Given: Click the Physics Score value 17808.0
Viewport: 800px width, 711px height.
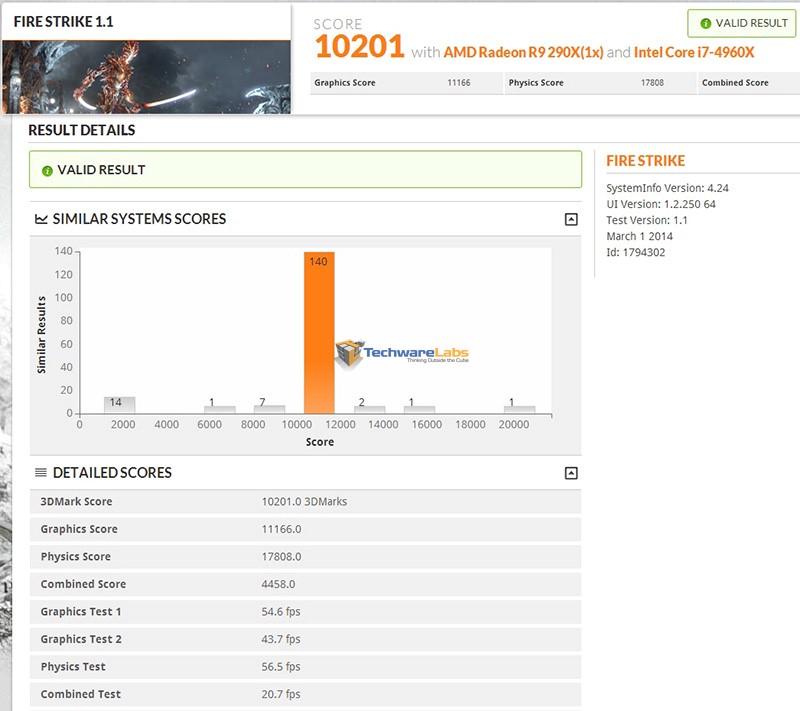Looking at the screenshot, I should (x=282, y=557).
